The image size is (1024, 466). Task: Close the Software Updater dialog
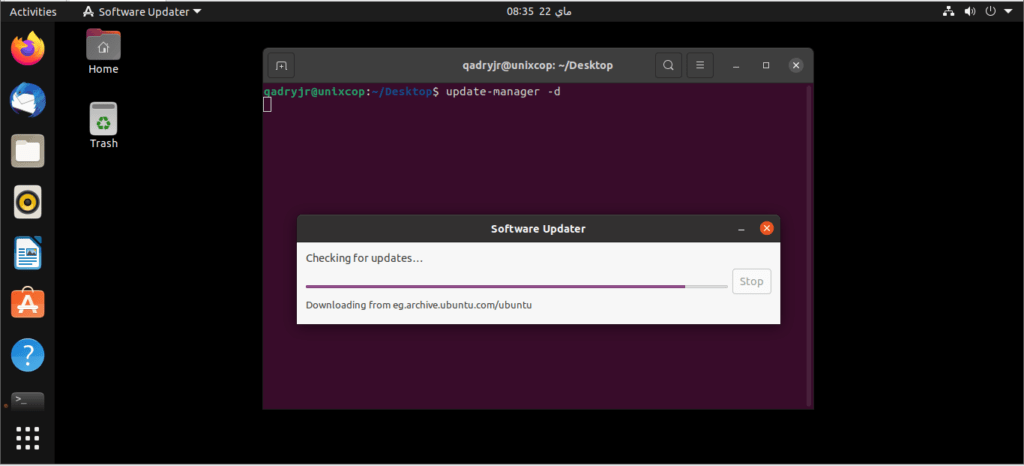pos(767,228)
